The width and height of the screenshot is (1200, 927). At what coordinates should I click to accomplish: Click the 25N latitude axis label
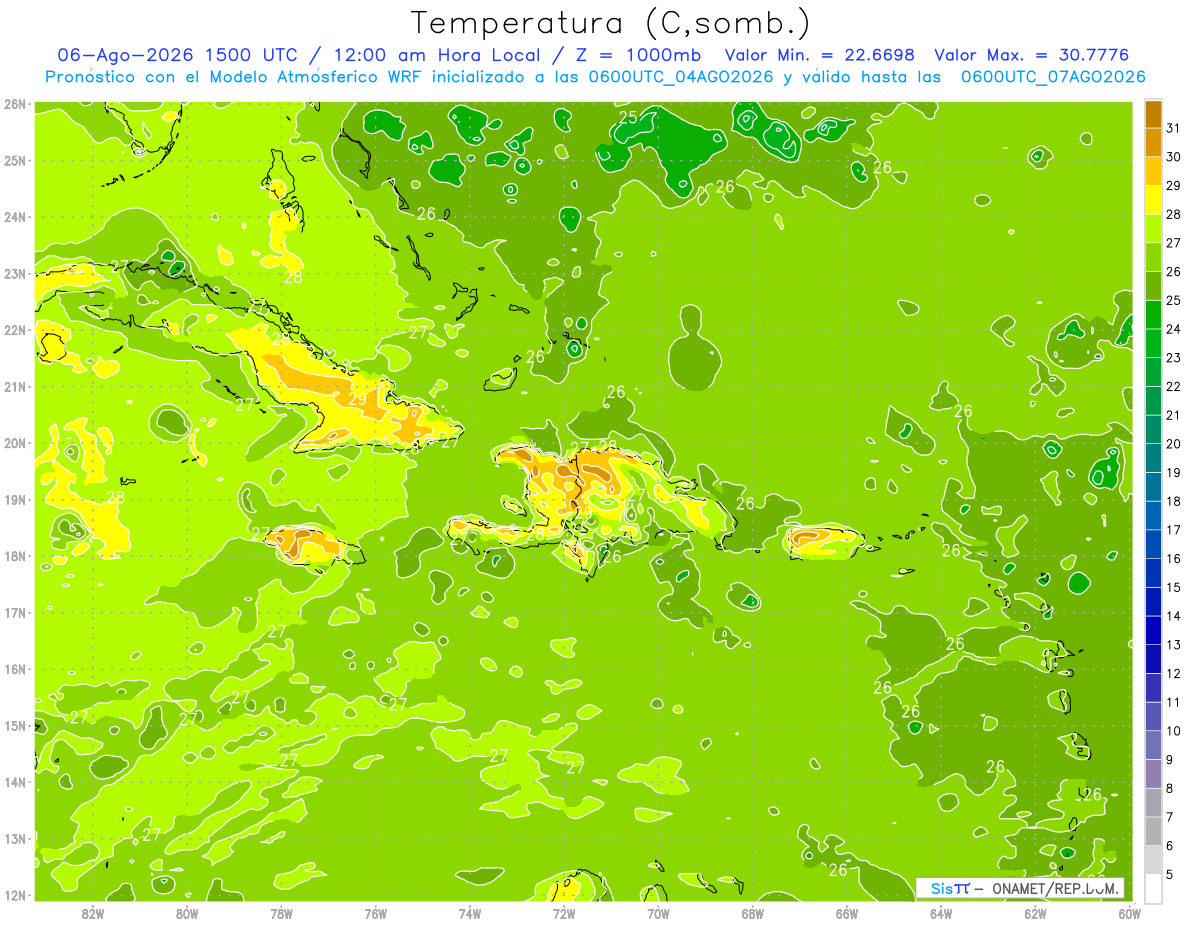click(15, 160)
